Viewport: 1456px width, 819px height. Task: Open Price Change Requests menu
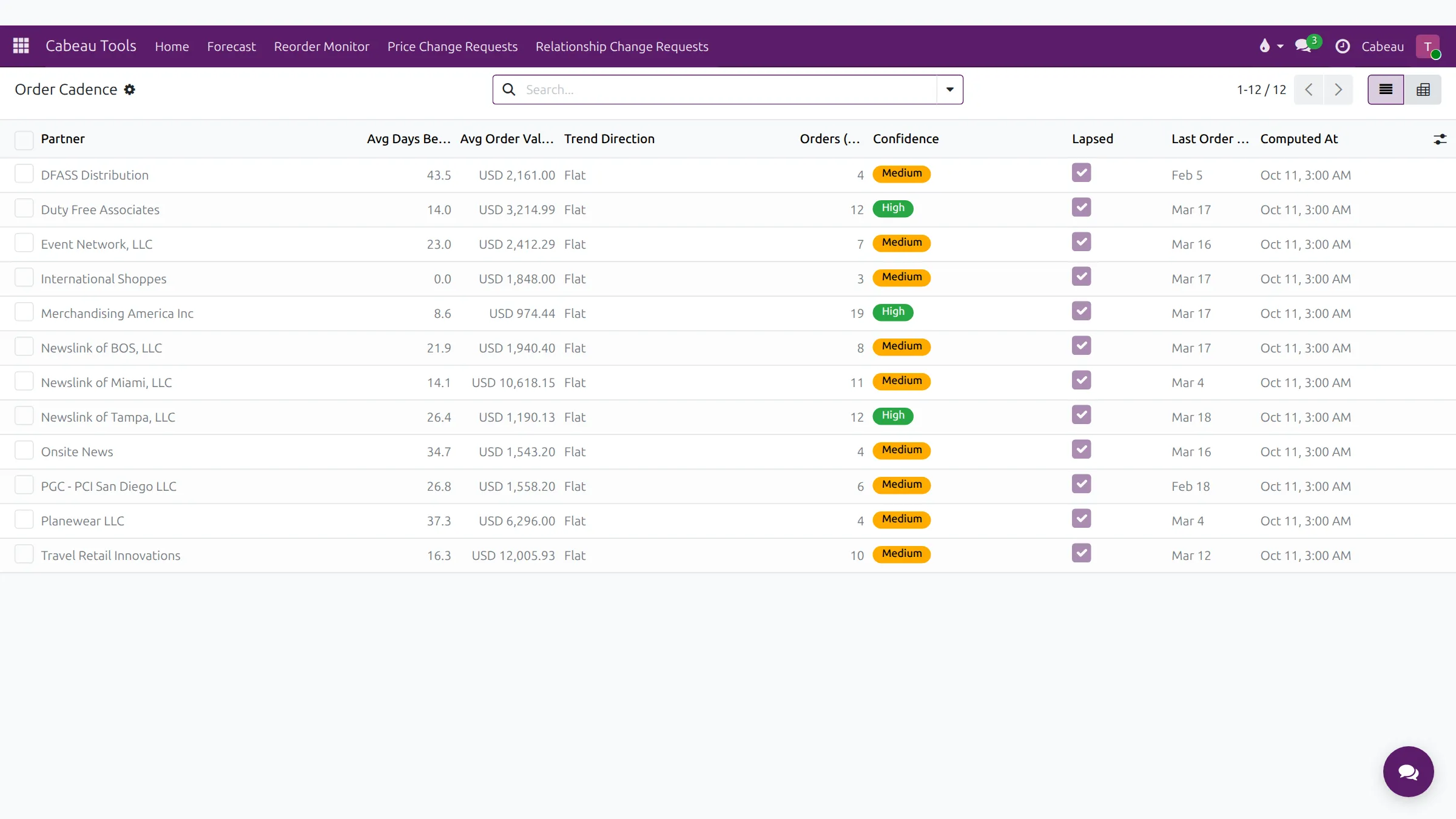453,46
